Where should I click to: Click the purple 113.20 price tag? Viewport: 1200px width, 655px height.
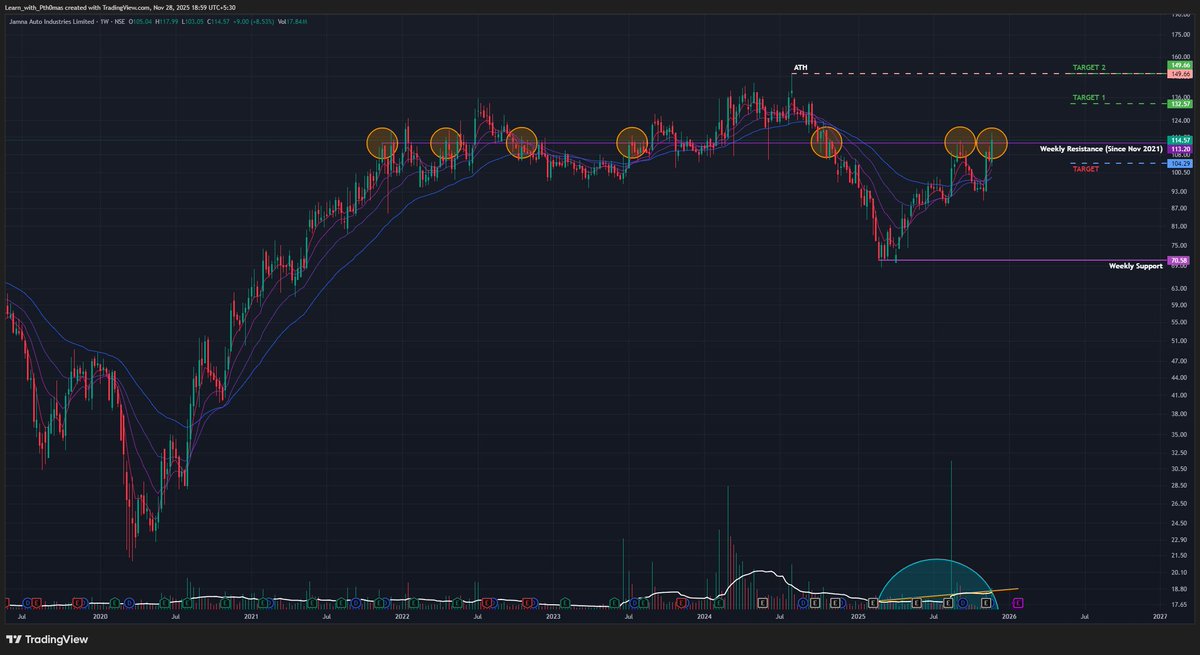(1180, 147)
